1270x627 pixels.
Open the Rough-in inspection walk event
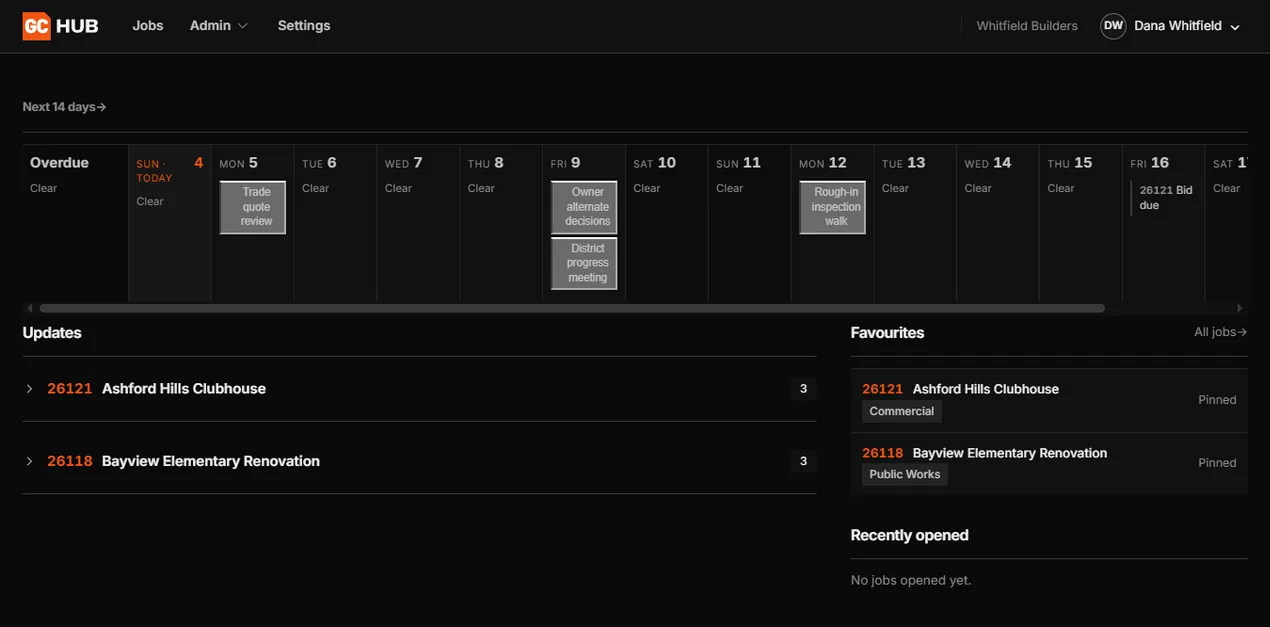tap(832, 207)
